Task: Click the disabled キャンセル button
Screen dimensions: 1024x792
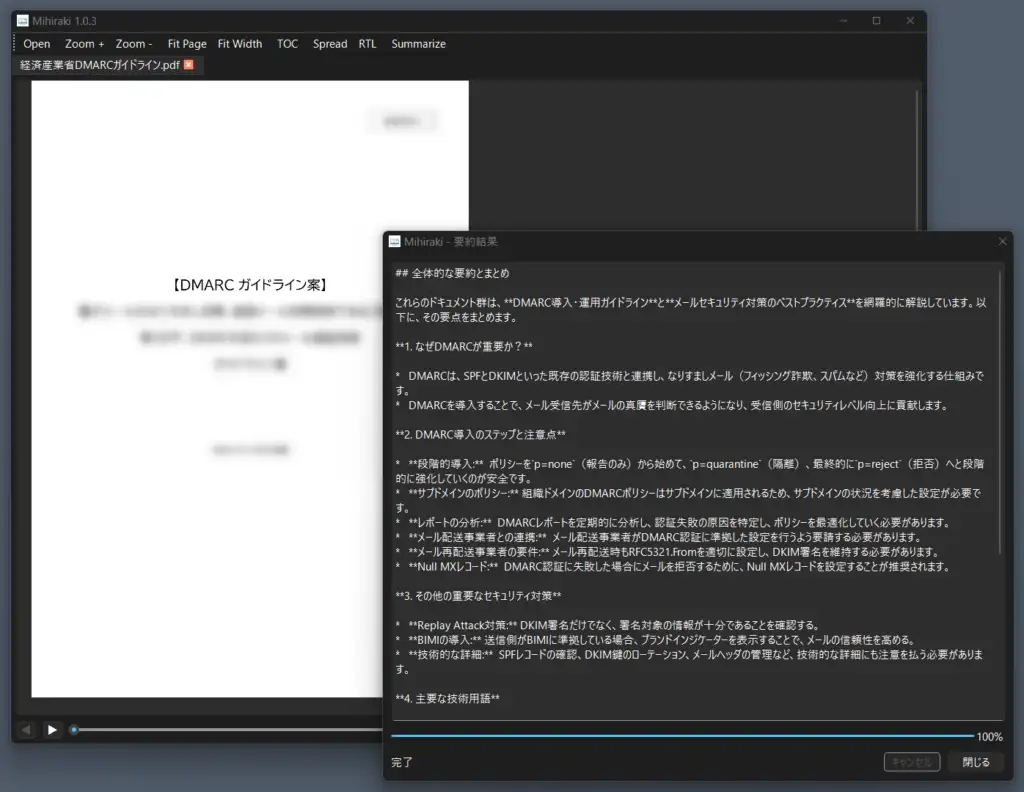Action: point(911,761)
